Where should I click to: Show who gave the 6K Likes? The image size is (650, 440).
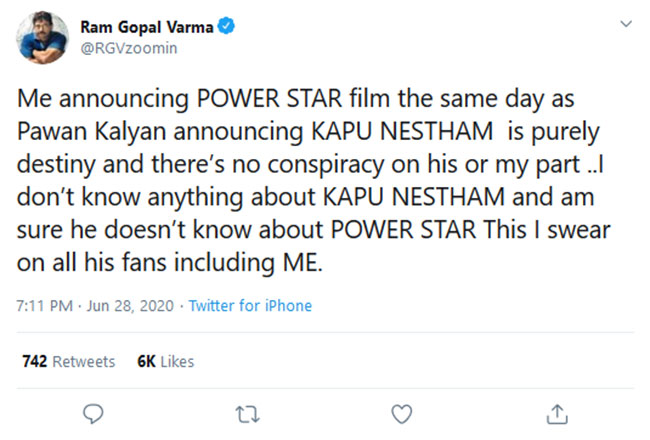coord(165,361)
